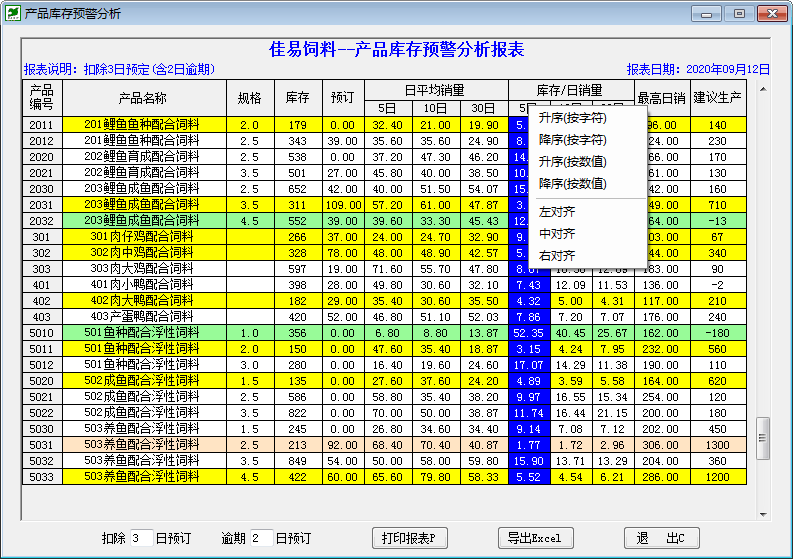Viewport: 793px width, 559px height.
Task: Choose 升序(按字符) from the context menu
Action: 572,118
